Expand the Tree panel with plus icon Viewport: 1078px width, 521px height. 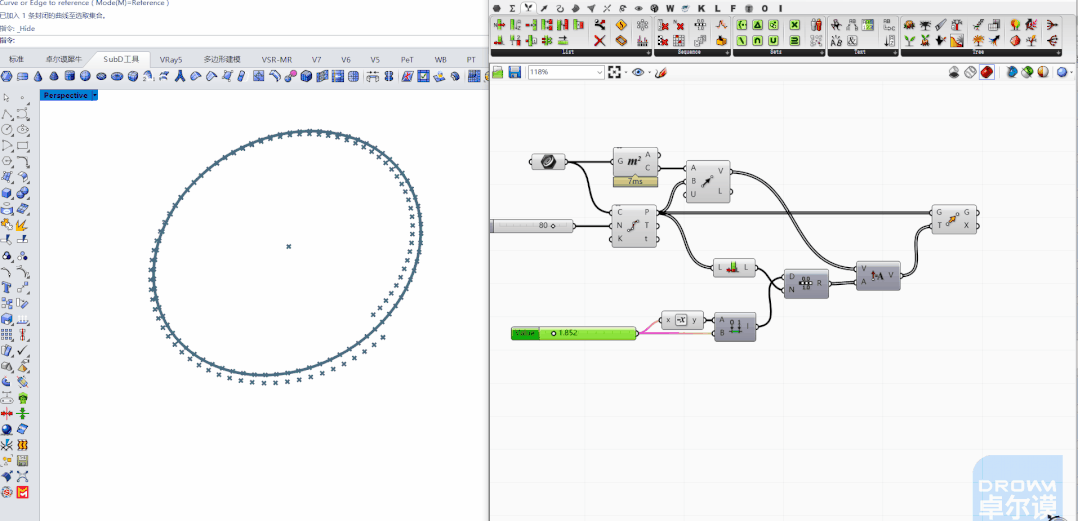1059,53
